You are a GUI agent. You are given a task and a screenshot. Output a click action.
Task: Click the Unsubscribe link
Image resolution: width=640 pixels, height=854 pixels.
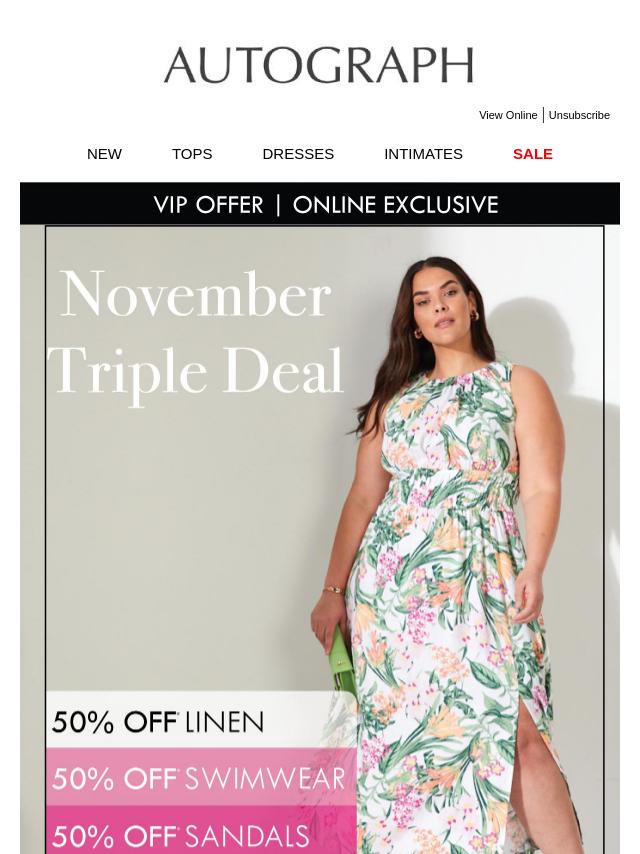[579, 115]
